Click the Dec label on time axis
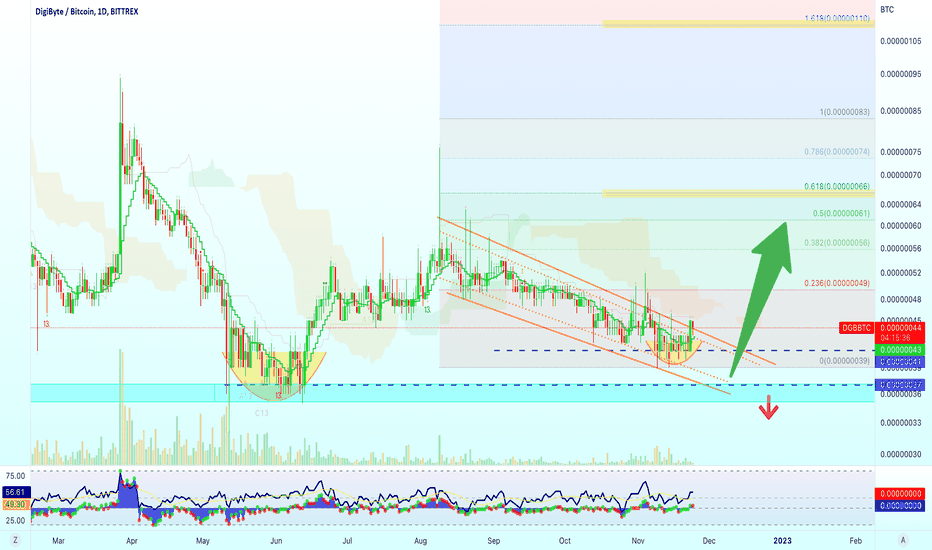 click(709, 540)
